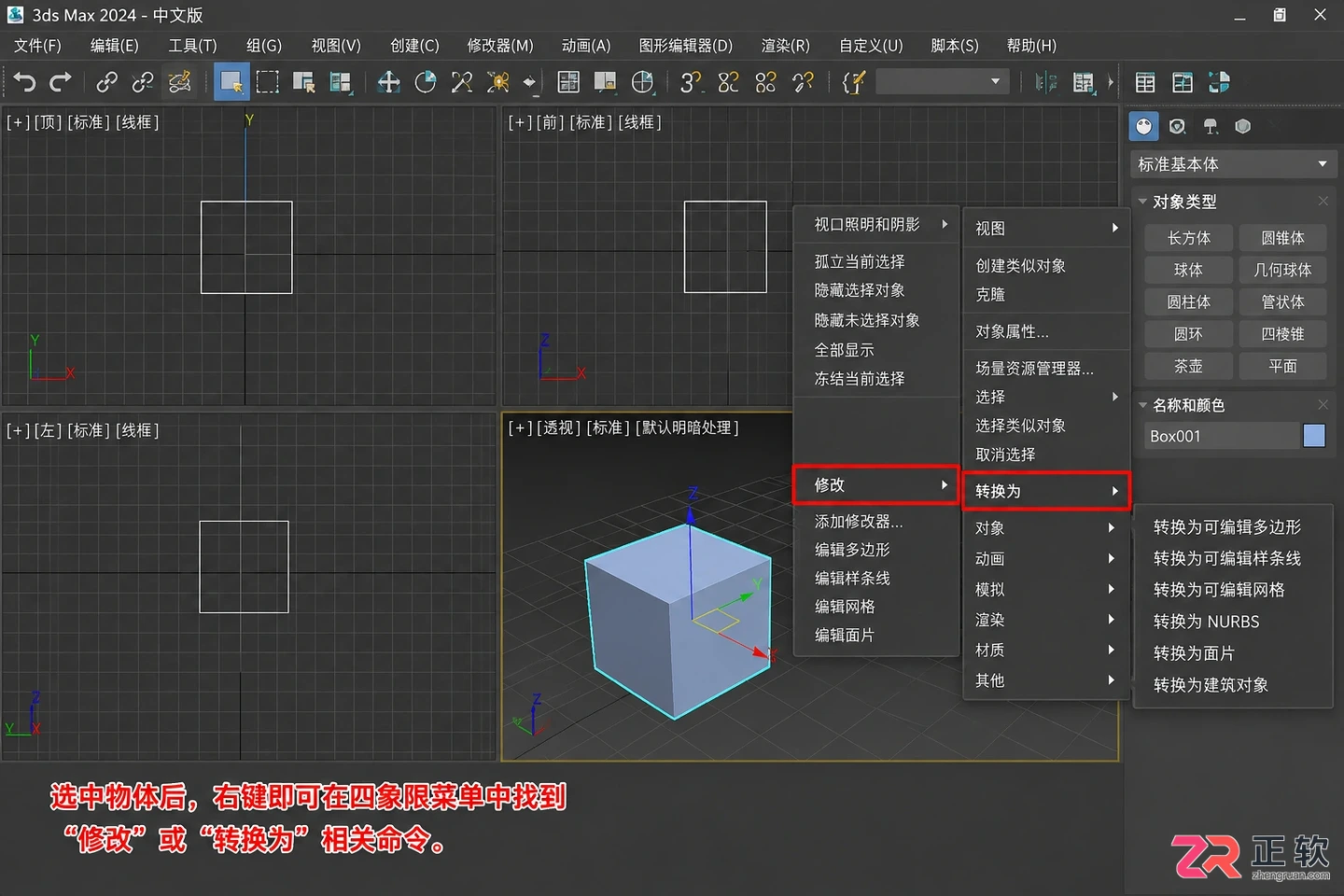The width and height of the screenshot is (1344, 896).
Task: Click the 球体 button
Action: pos(1189,270)
